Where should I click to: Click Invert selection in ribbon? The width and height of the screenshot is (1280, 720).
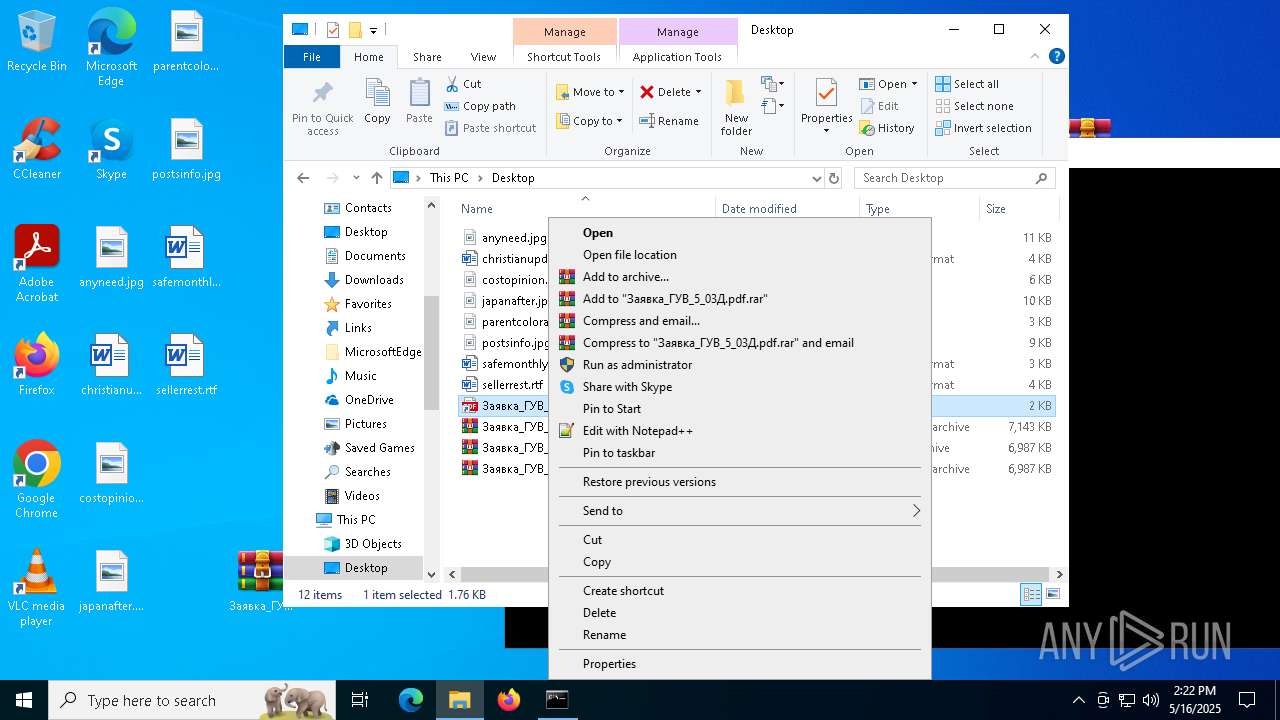click(x=983, y=128)
